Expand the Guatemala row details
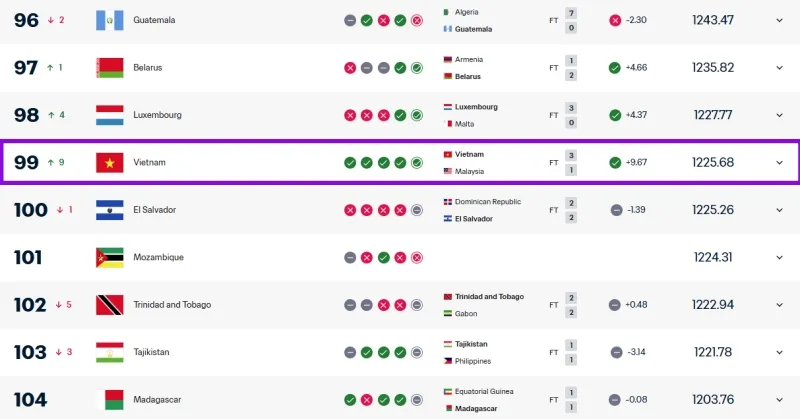Viewport: 800px width, 419px height. [x=779, y=20]
